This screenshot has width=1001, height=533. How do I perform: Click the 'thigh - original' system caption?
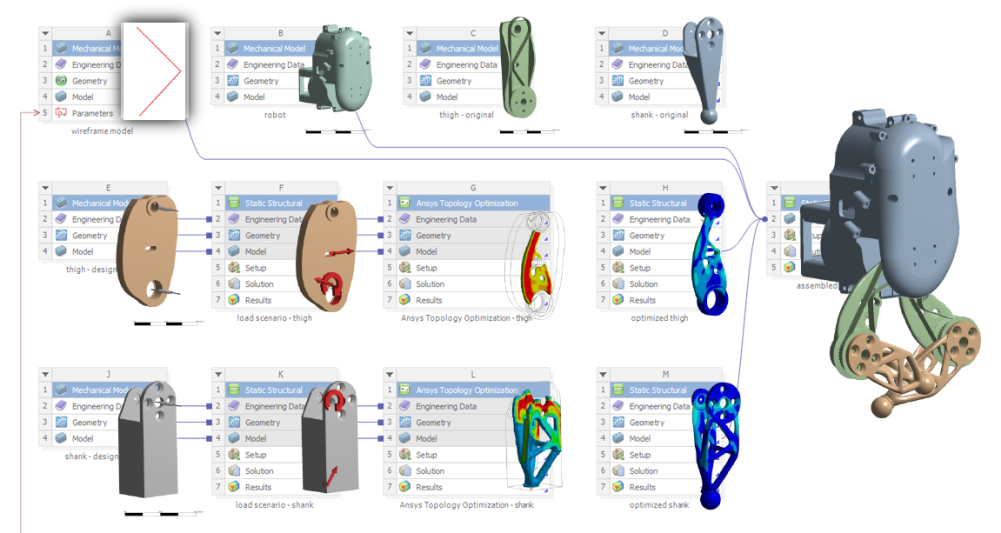466,115
